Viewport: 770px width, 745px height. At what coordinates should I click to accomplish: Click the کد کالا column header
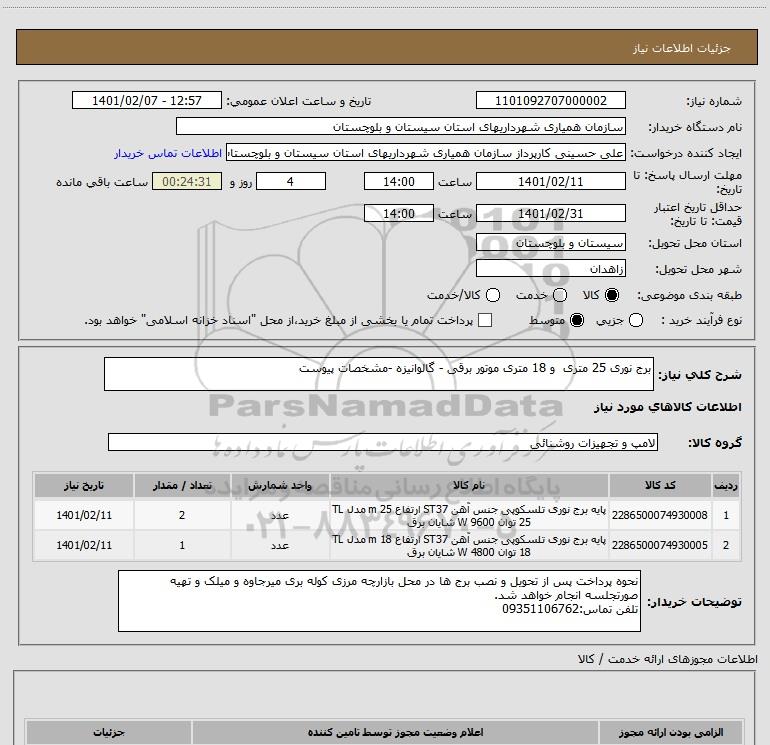(x=660, y=485)
